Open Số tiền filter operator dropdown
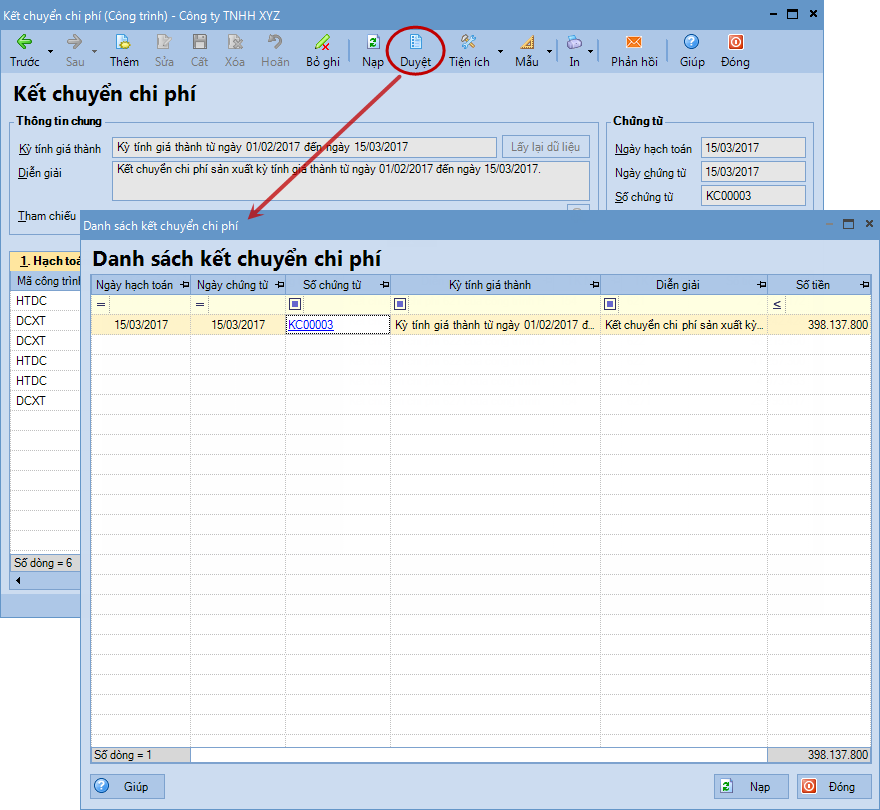Screen dimensions: 880x810 pyautogui.click(x=777, y=304)
